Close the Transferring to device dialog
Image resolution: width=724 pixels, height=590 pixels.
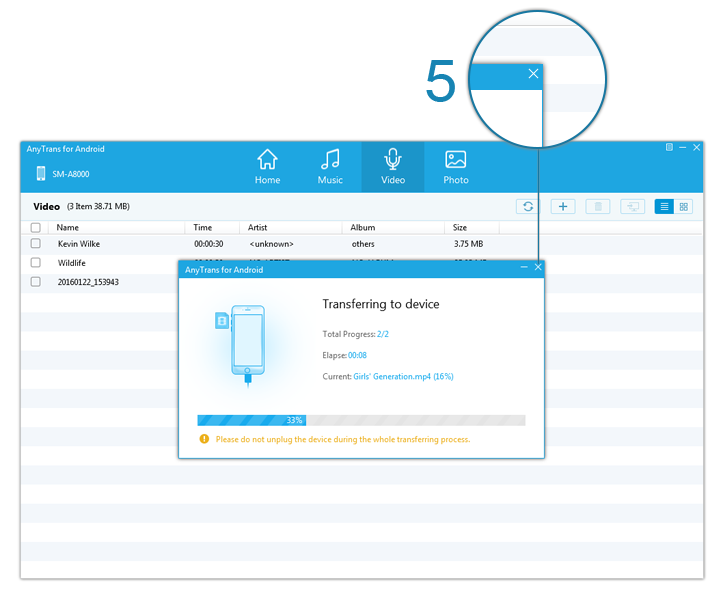pyautogui.click(x=538, y=267)
